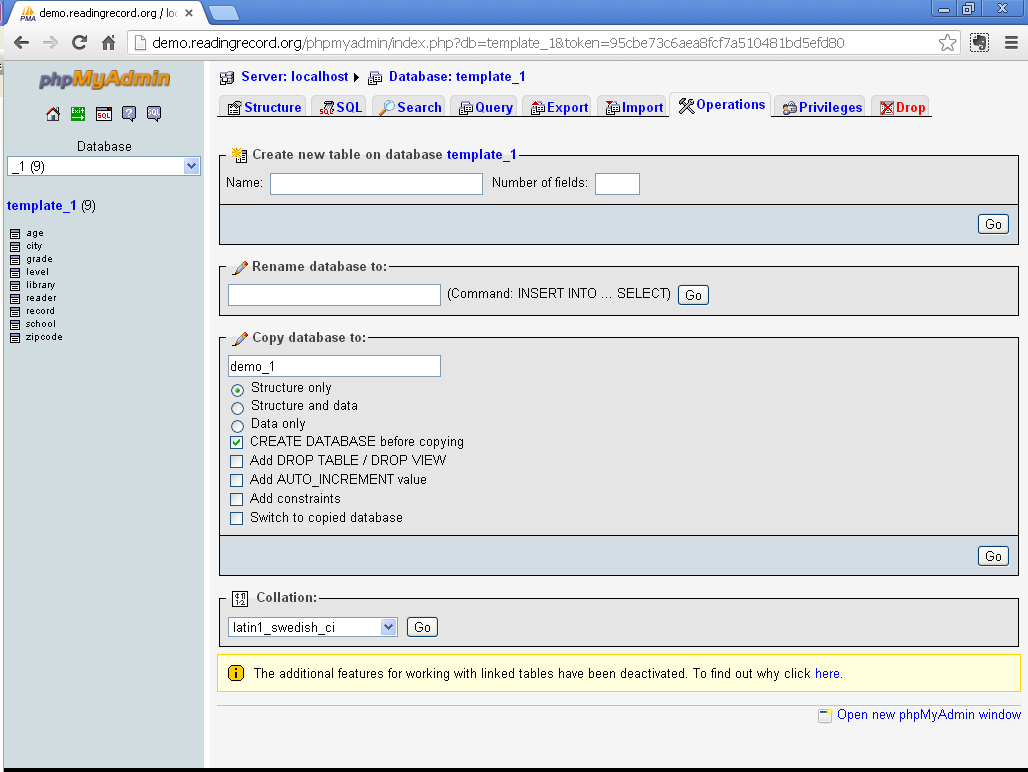Open the Database: template_1 breadcrumb link

click(457, 77)
